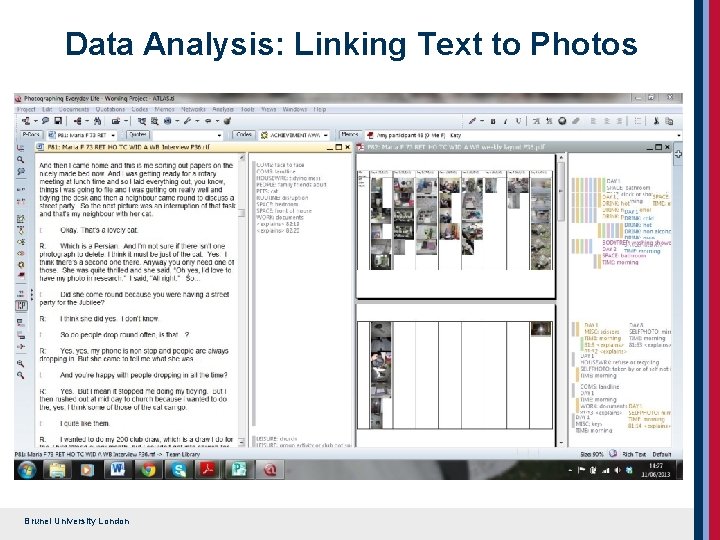Click the zoom magnifier icon at bottom of left sidebar
This screenshot has width=720, height=540.
tap(21, 375)
